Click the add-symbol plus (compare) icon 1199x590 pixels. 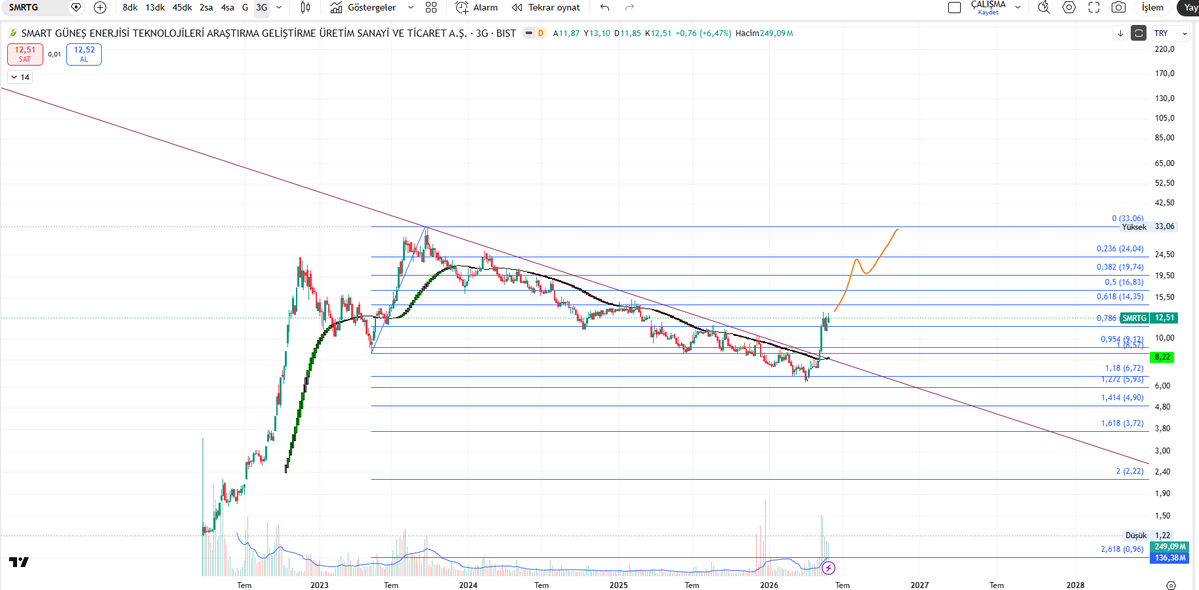point(100,7)
